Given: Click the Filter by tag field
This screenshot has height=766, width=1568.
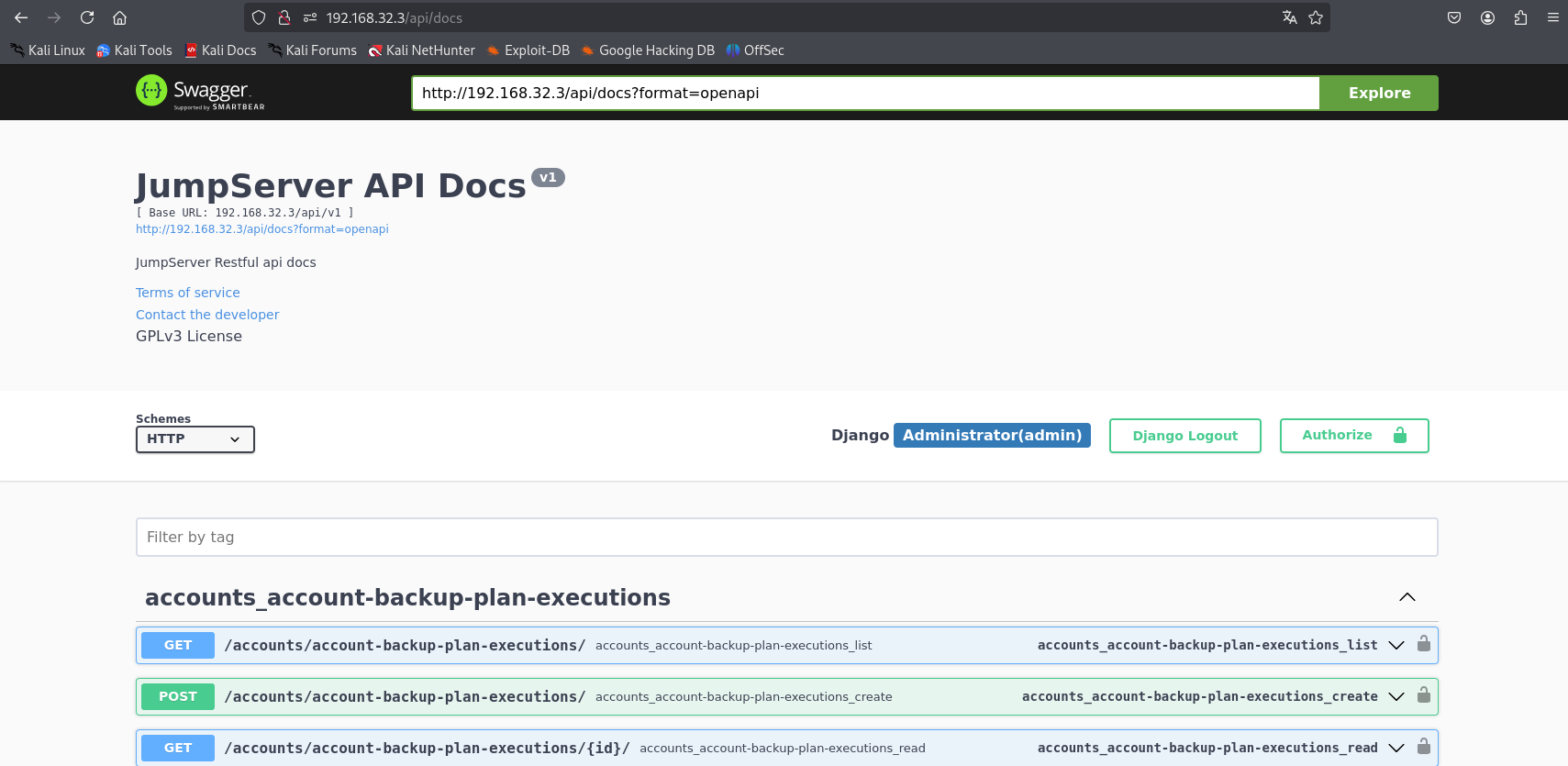Looking at the screenshot, I should 786,537.
